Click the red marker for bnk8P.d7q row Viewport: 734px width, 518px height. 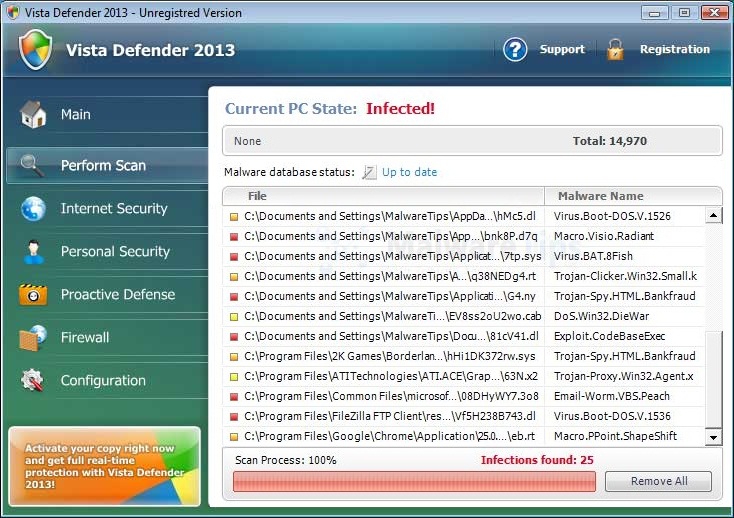(x=234, y=237)
